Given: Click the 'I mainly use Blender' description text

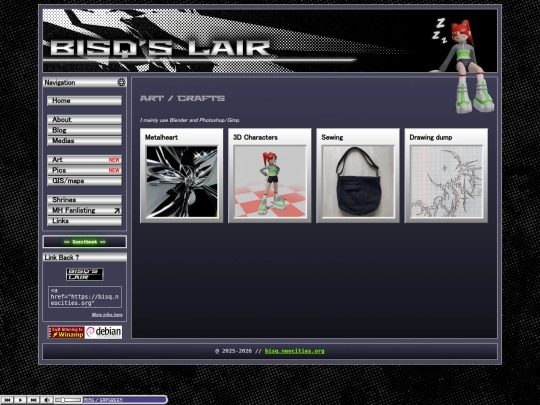Looking at the screenshot, I should point(190,120).
